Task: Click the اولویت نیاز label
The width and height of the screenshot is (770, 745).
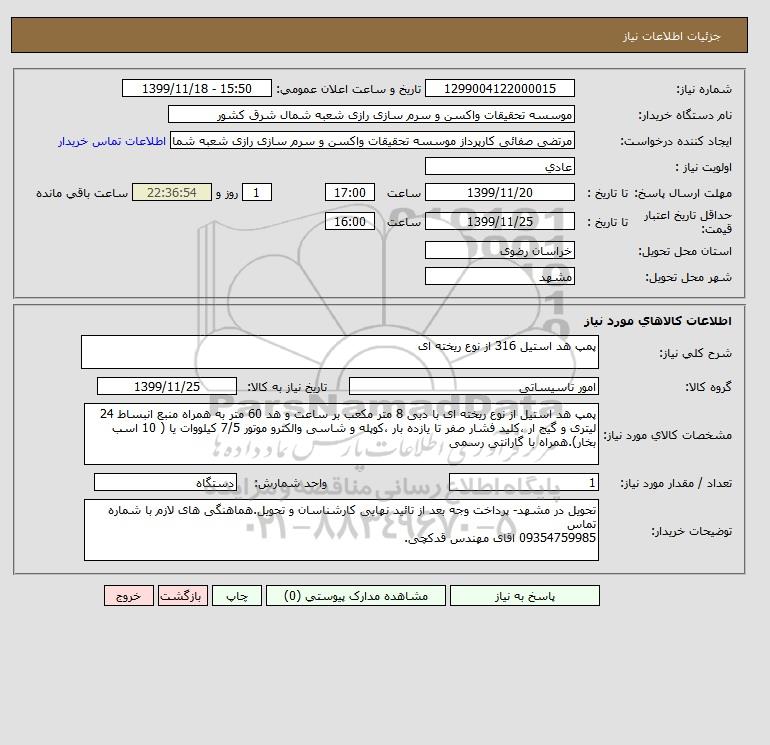Action: pyautogui.click(x=703, y=167)
